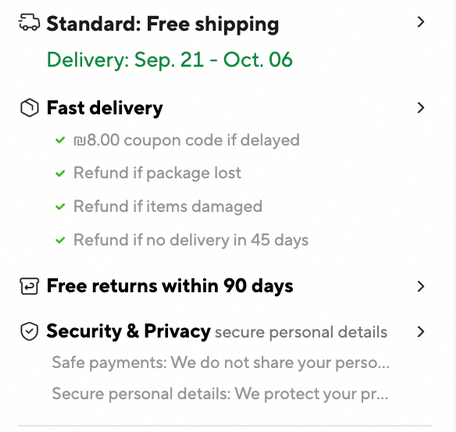
Task: Click the green Delivery Sep. 21 - Oct. 06 text
Action: pyautogui.click(x=170, y=60)
